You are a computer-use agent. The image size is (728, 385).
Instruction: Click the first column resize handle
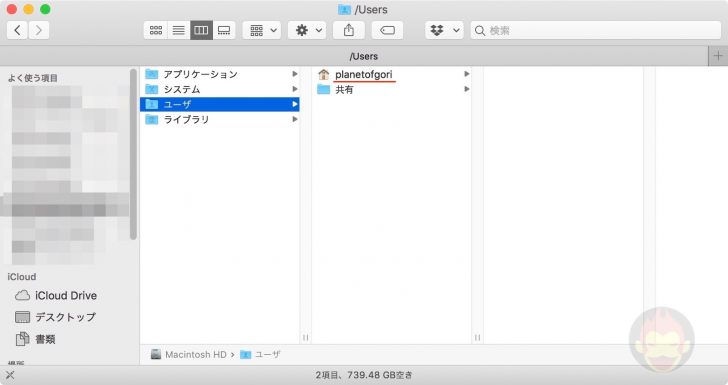coord(305,338)
